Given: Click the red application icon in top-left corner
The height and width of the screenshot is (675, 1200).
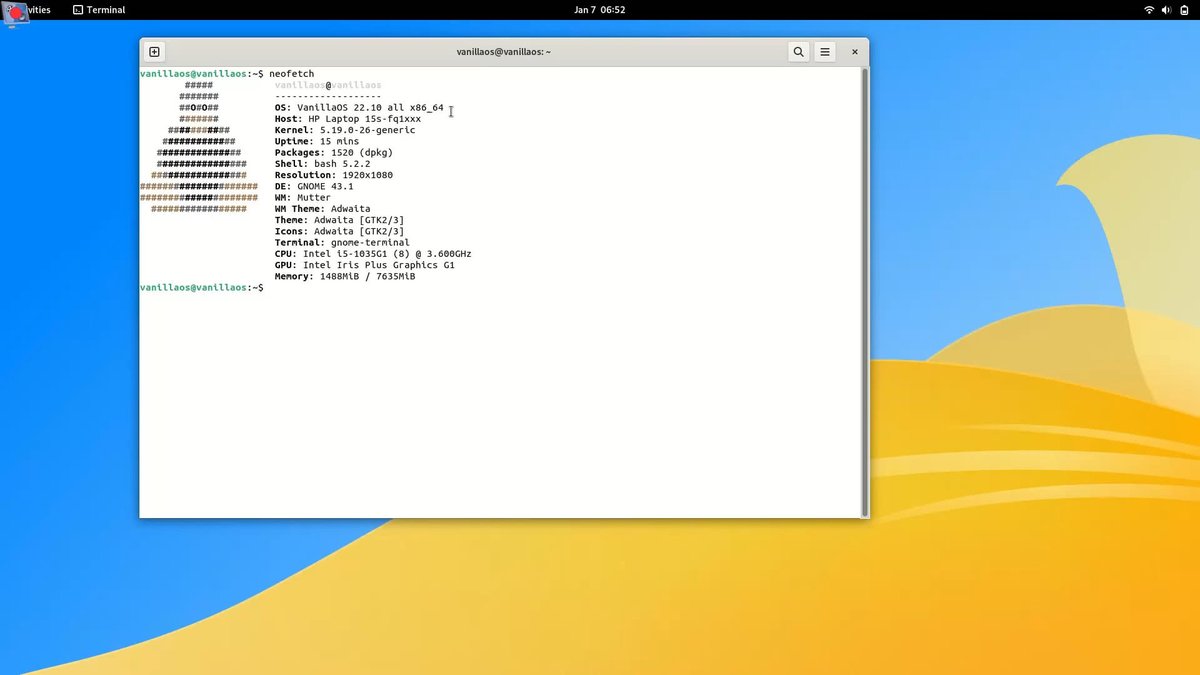Looking at the screenshot, I should [15, 12].
